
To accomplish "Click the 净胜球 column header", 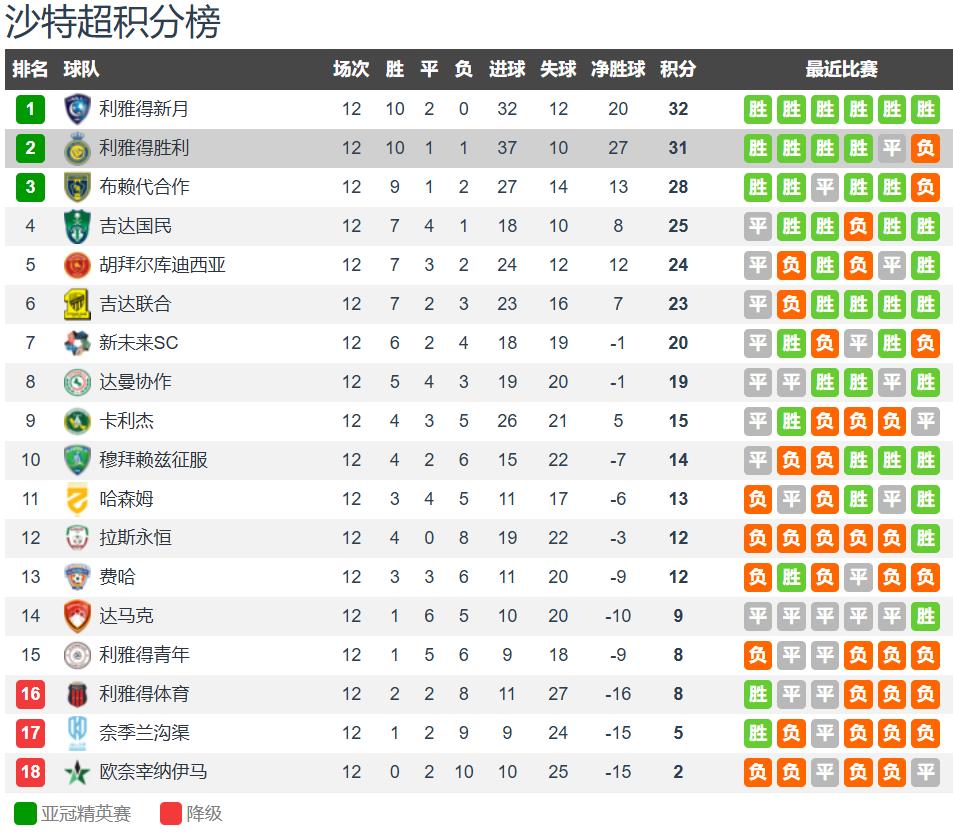I will point(618,69).
